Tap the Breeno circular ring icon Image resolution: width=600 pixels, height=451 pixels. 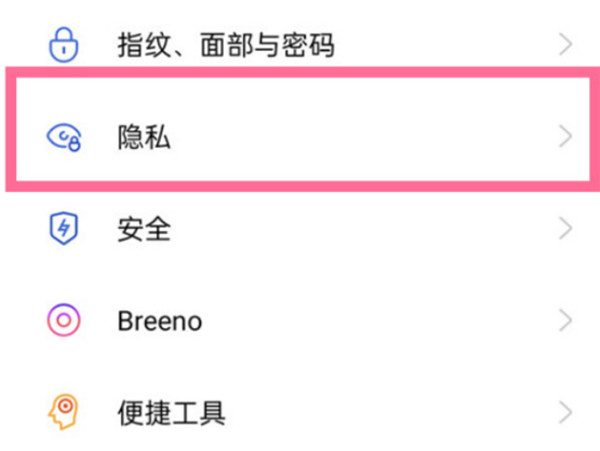(x=63, y=321)
